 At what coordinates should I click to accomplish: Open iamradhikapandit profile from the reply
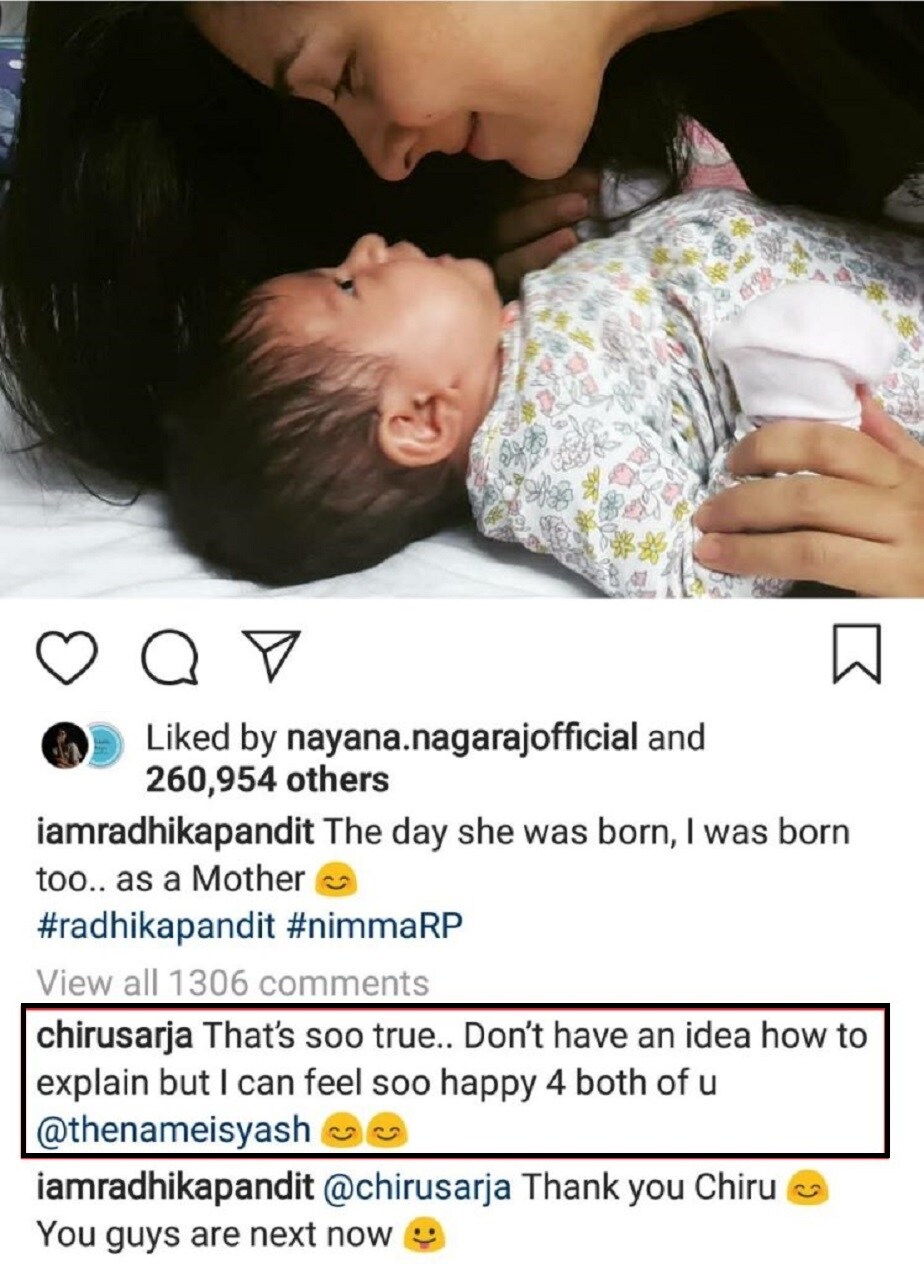click(175, 1189)
